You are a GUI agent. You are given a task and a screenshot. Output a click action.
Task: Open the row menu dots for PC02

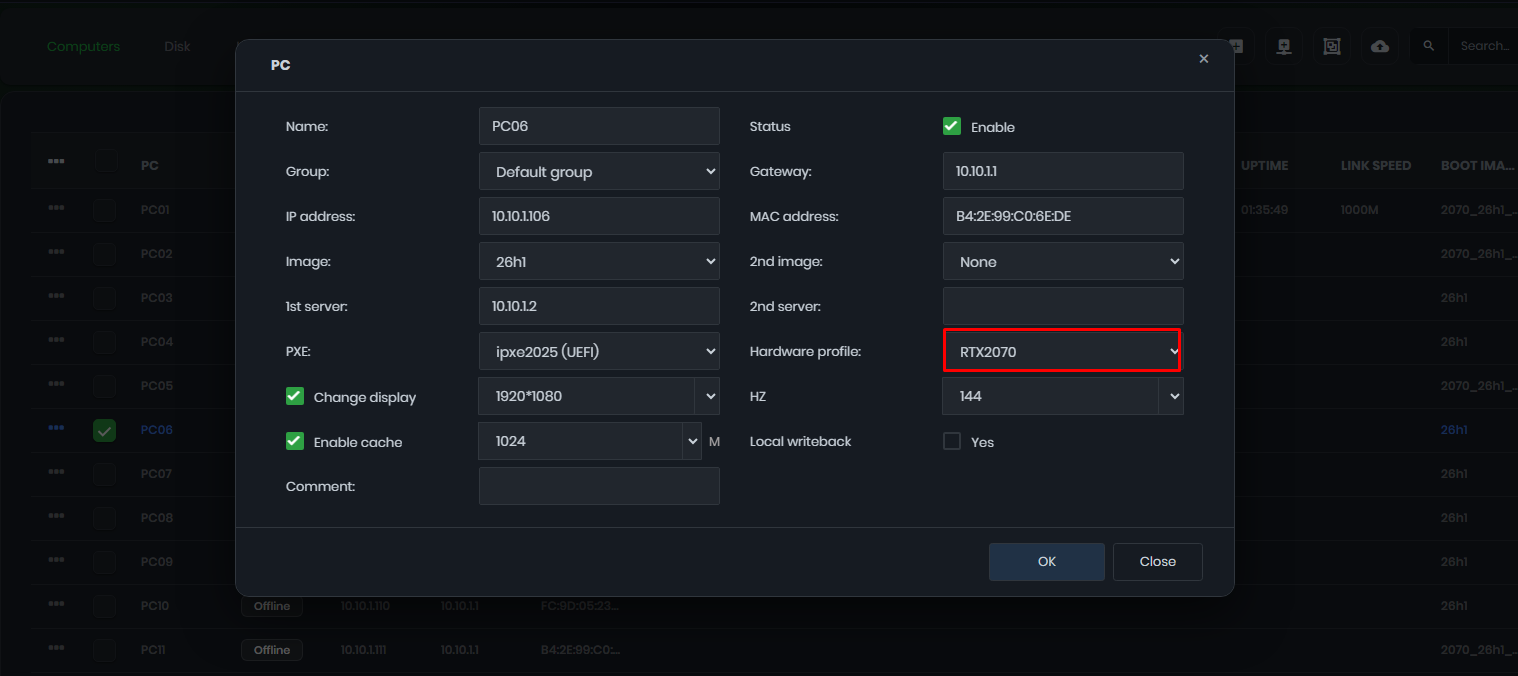[56, 251]
